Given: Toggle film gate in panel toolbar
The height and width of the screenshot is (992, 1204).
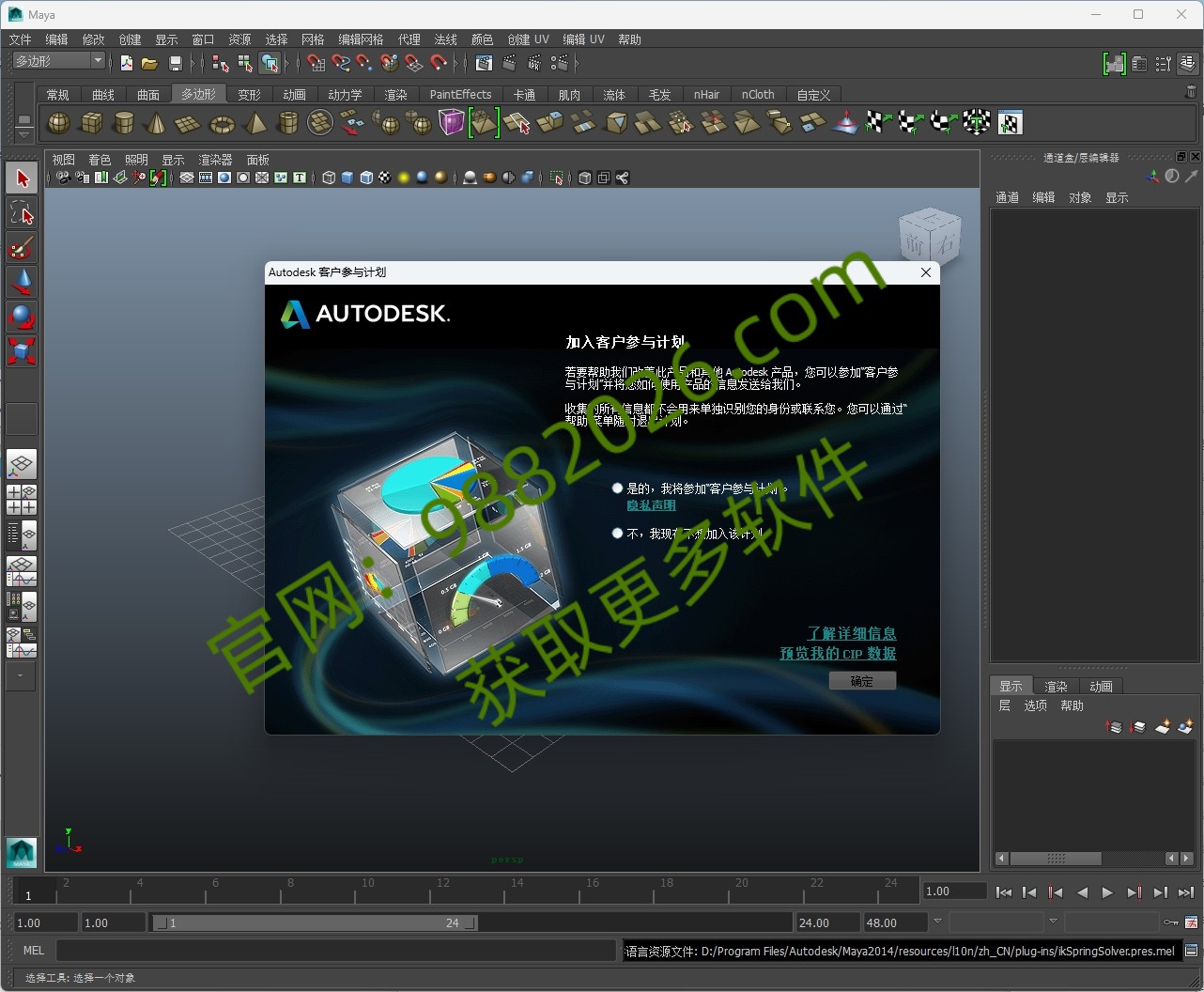Looking at the screenshot, I should point(206,178).
